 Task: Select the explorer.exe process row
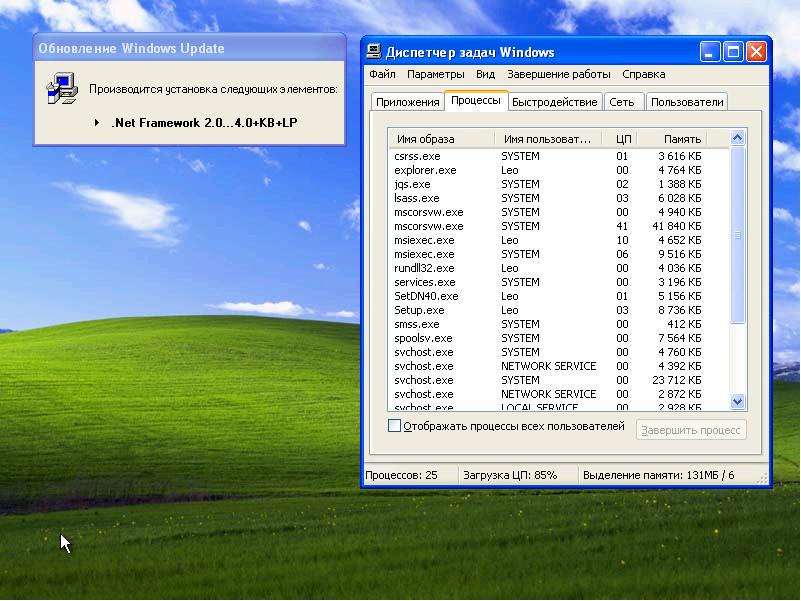click(425, 171)
